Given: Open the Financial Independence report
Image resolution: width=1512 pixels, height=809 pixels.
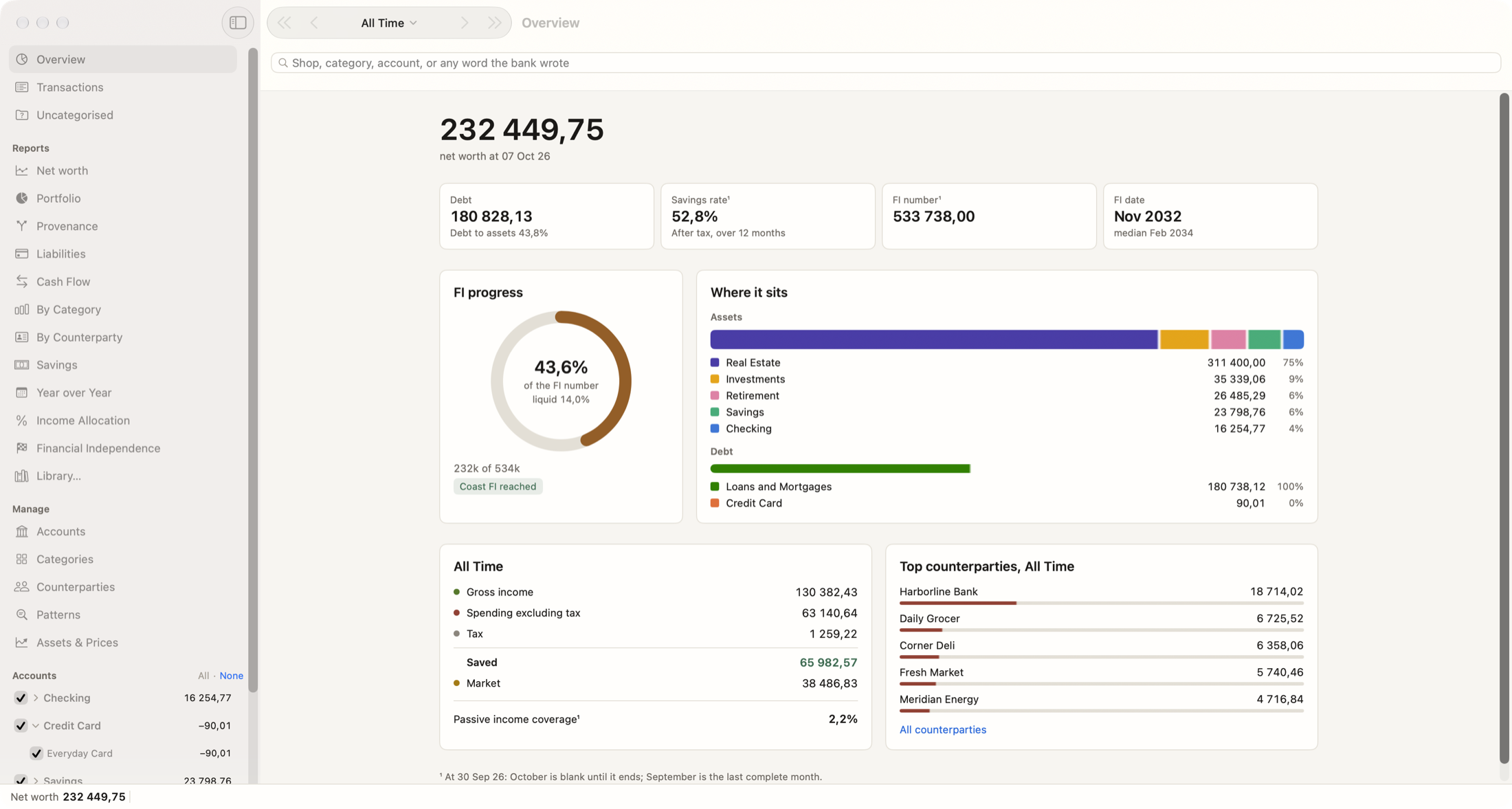Looking at the screenshot, I should pyautogui.click(x=123, y=448).
